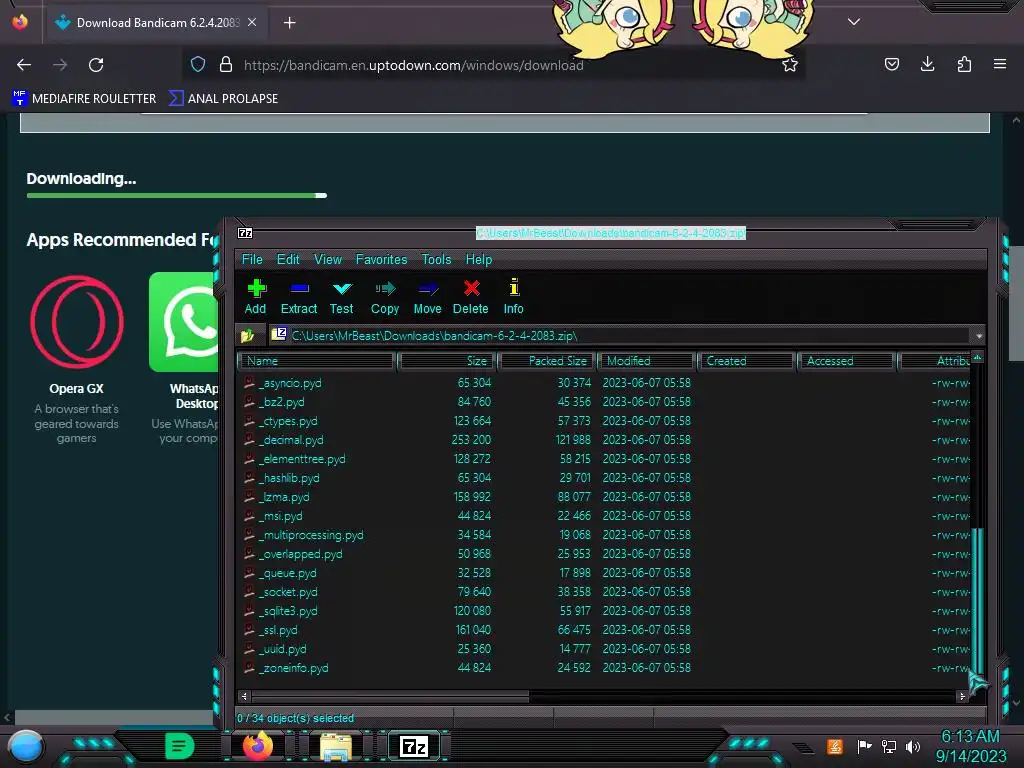Viewport: 1024px width, 768px height.
Task: Open the Tools menu in 7-Zip
Action: (x=436, y=259)
